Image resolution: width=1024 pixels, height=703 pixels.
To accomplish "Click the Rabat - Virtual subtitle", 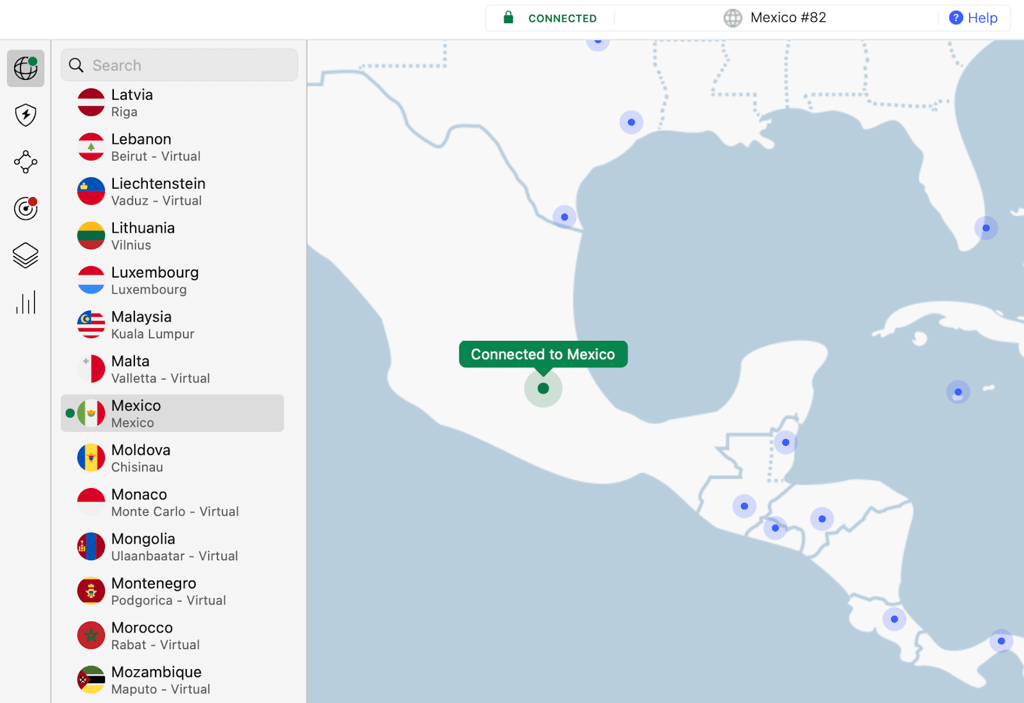I will coord(155,645).
